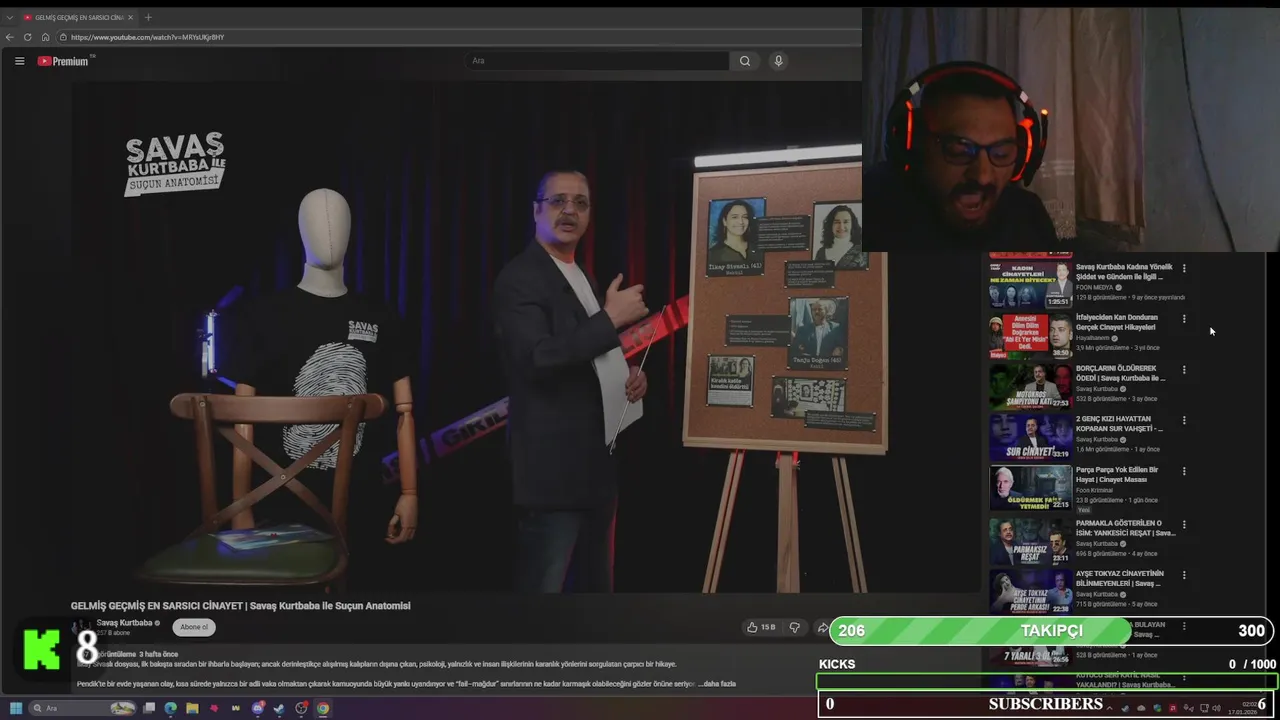Open options menu for 'Parça Parça Yok Edilen' video
The height and width of the screenshot is (720, 1280).
[x=1184, y=471]
